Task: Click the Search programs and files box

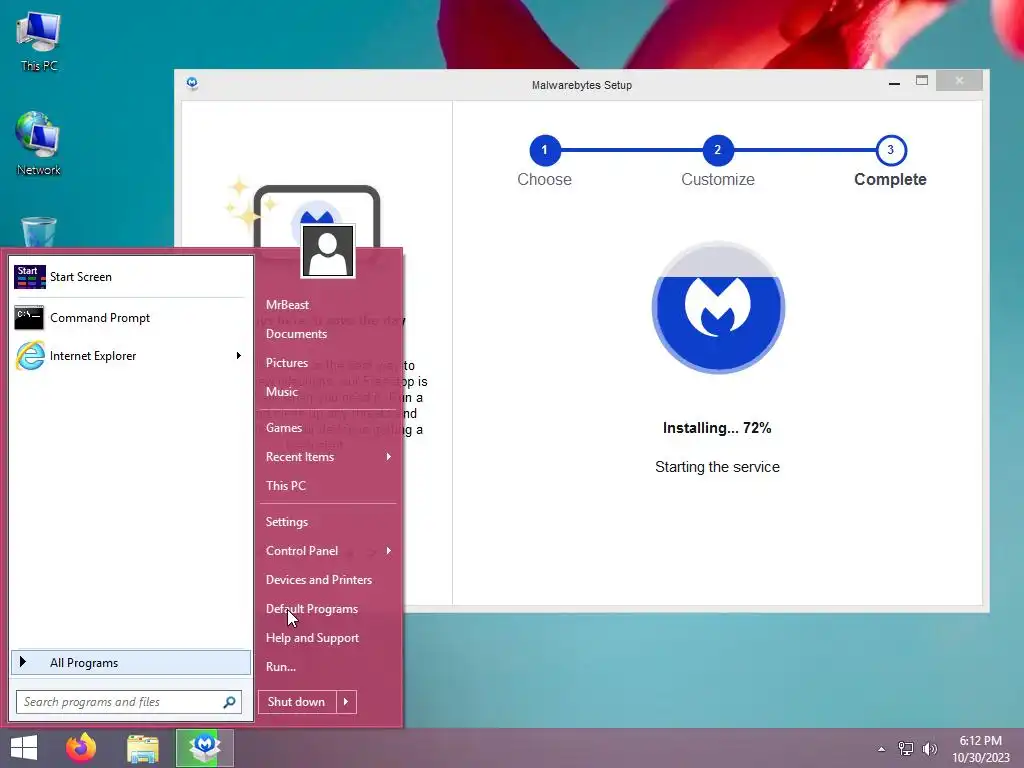Action: coord(129,702)
